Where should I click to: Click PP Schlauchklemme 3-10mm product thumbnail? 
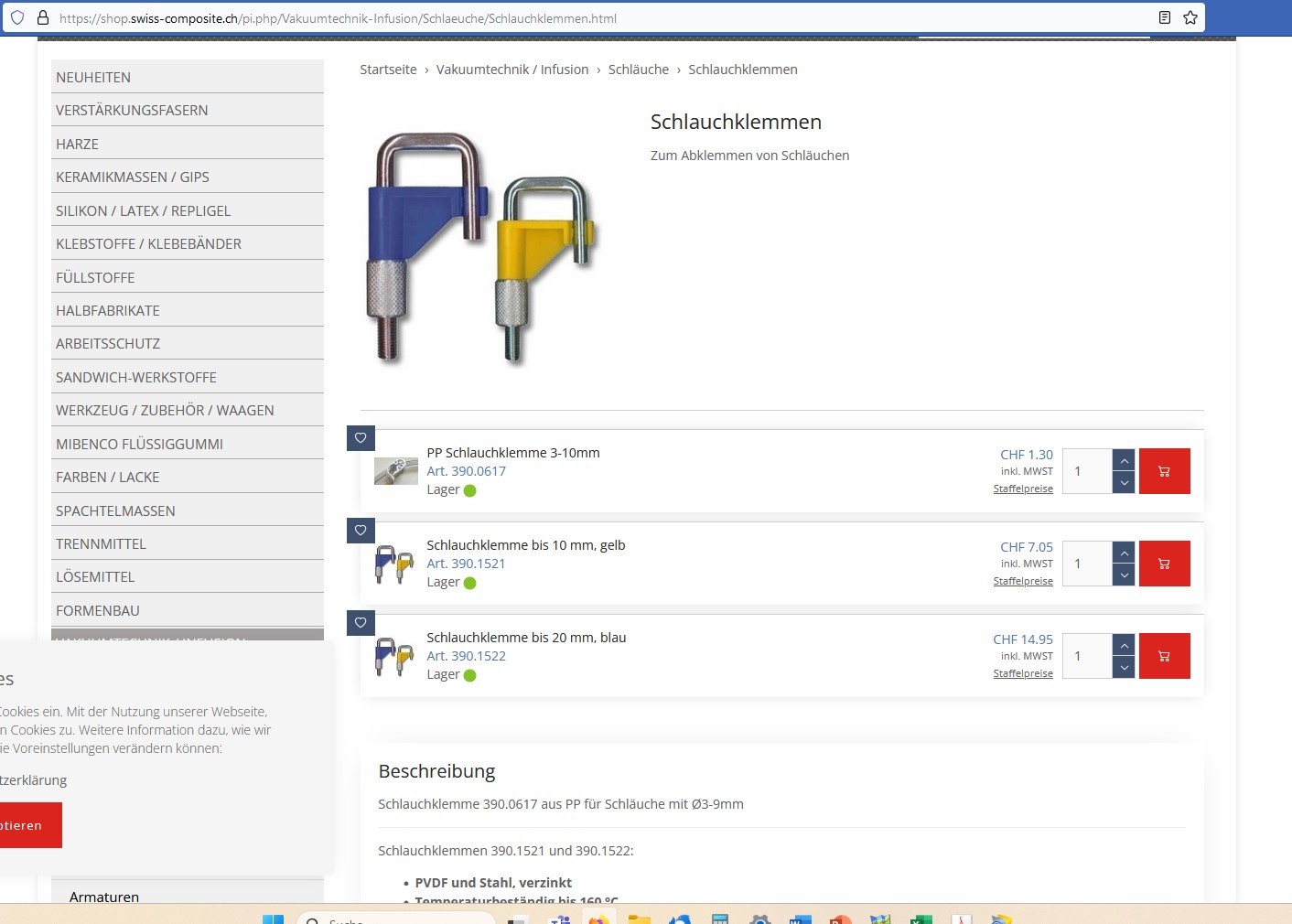pos(396,471)
